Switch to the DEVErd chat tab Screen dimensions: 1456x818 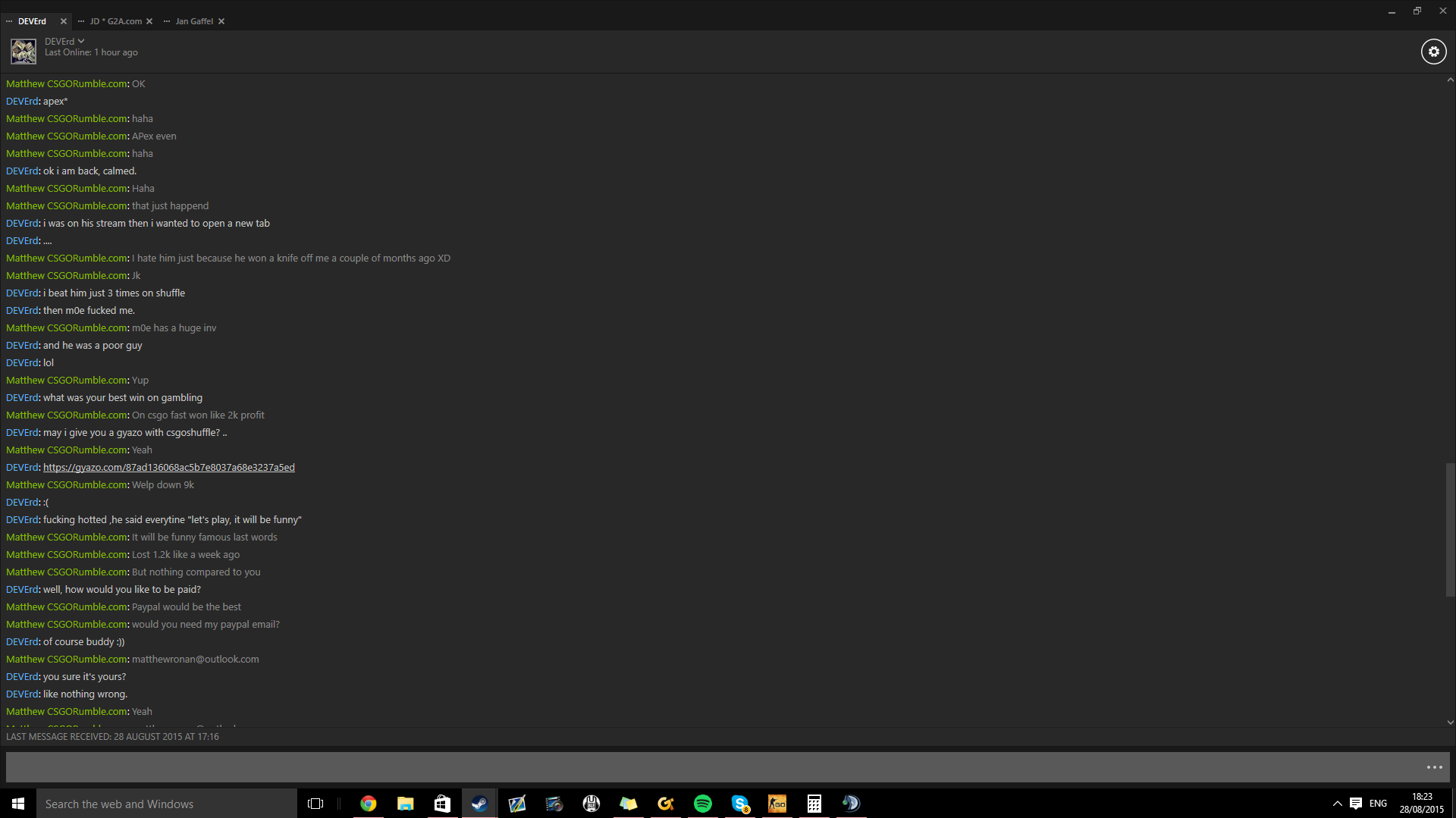tap(32, 21)
